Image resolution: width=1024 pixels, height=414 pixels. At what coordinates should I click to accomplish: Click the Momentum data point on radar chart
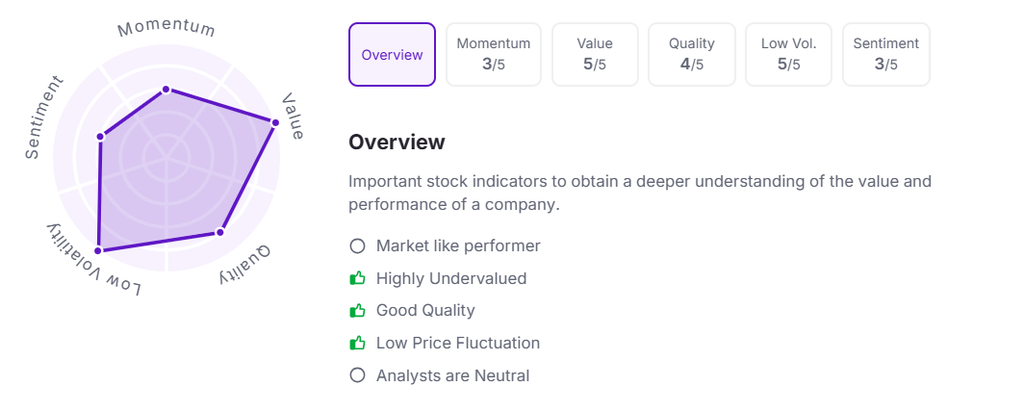[x=166, y=90]
